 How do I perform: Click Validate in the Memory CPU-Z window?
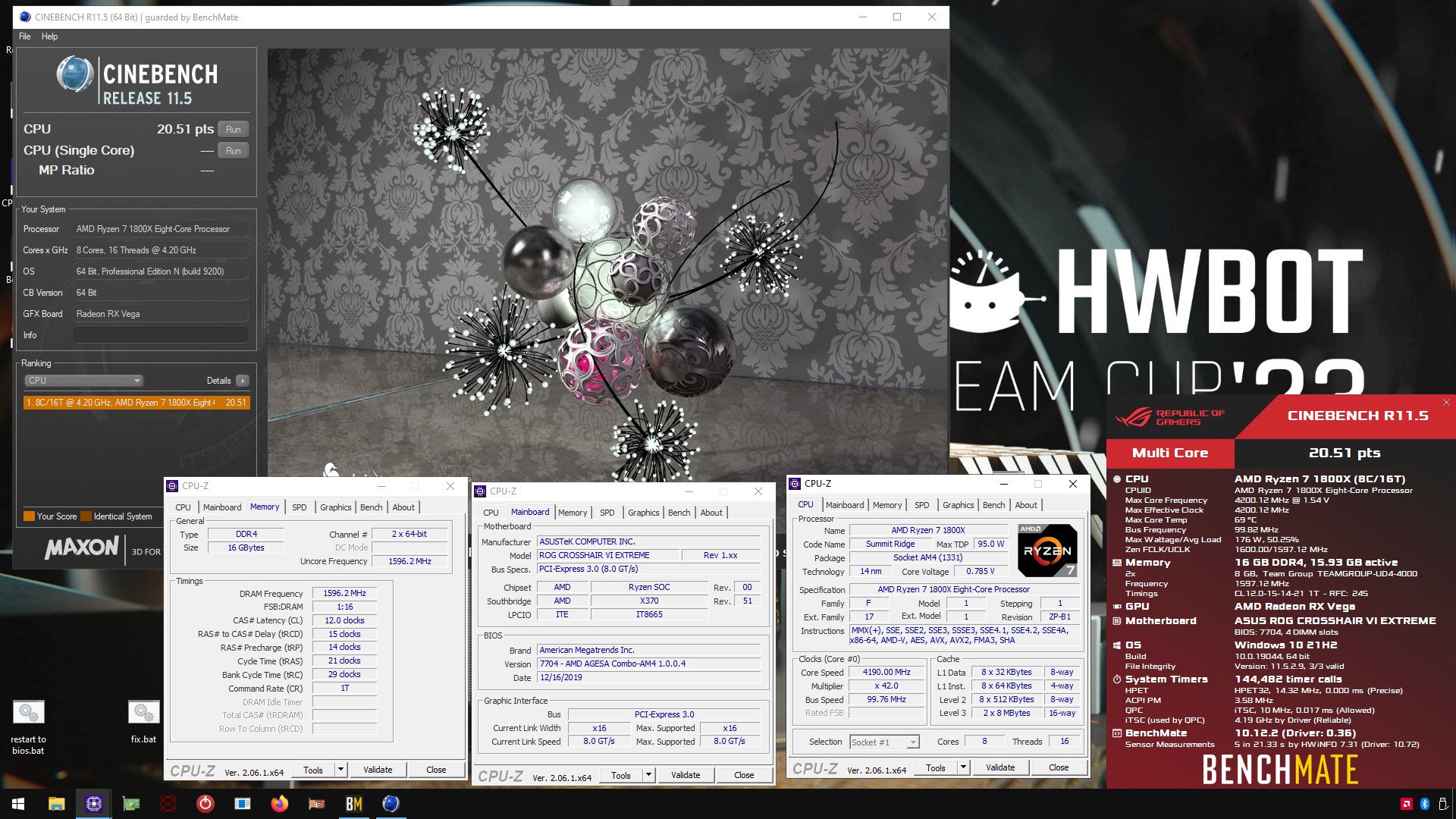(x=378, y=770)
